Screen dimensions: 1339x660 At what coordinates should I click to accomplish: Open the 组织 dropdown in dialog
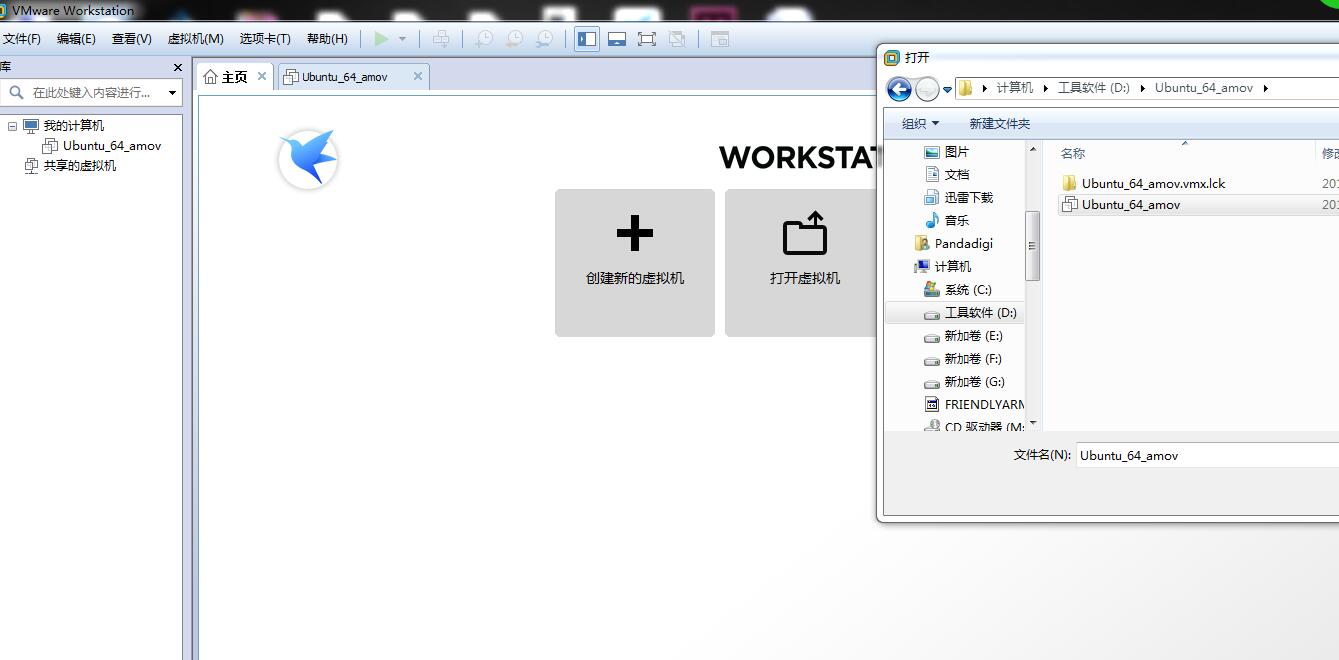pos(920,124)
